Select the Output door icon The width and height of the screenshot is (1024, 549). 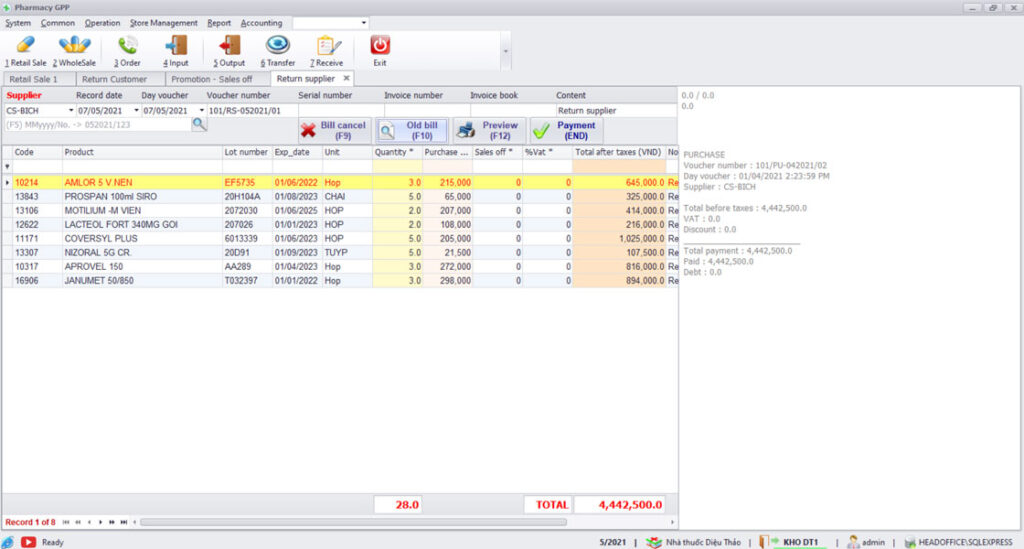tap(230, 46)
